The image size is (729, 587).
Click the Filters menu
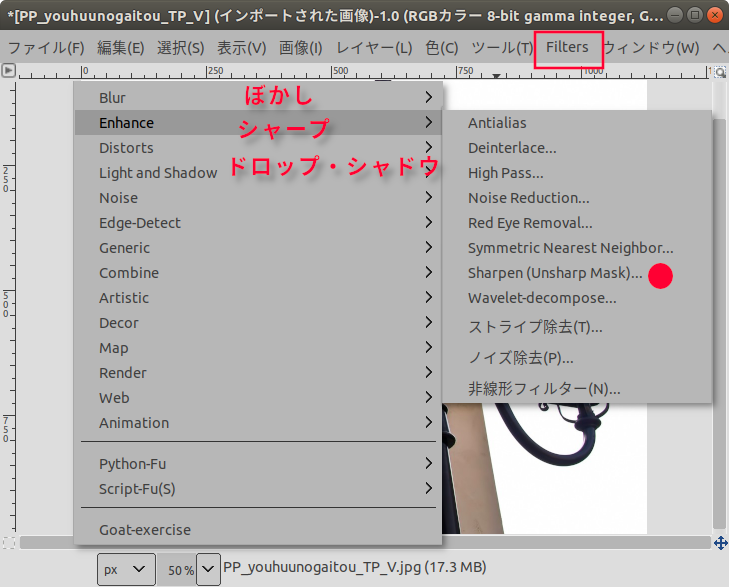coord(567,47)
